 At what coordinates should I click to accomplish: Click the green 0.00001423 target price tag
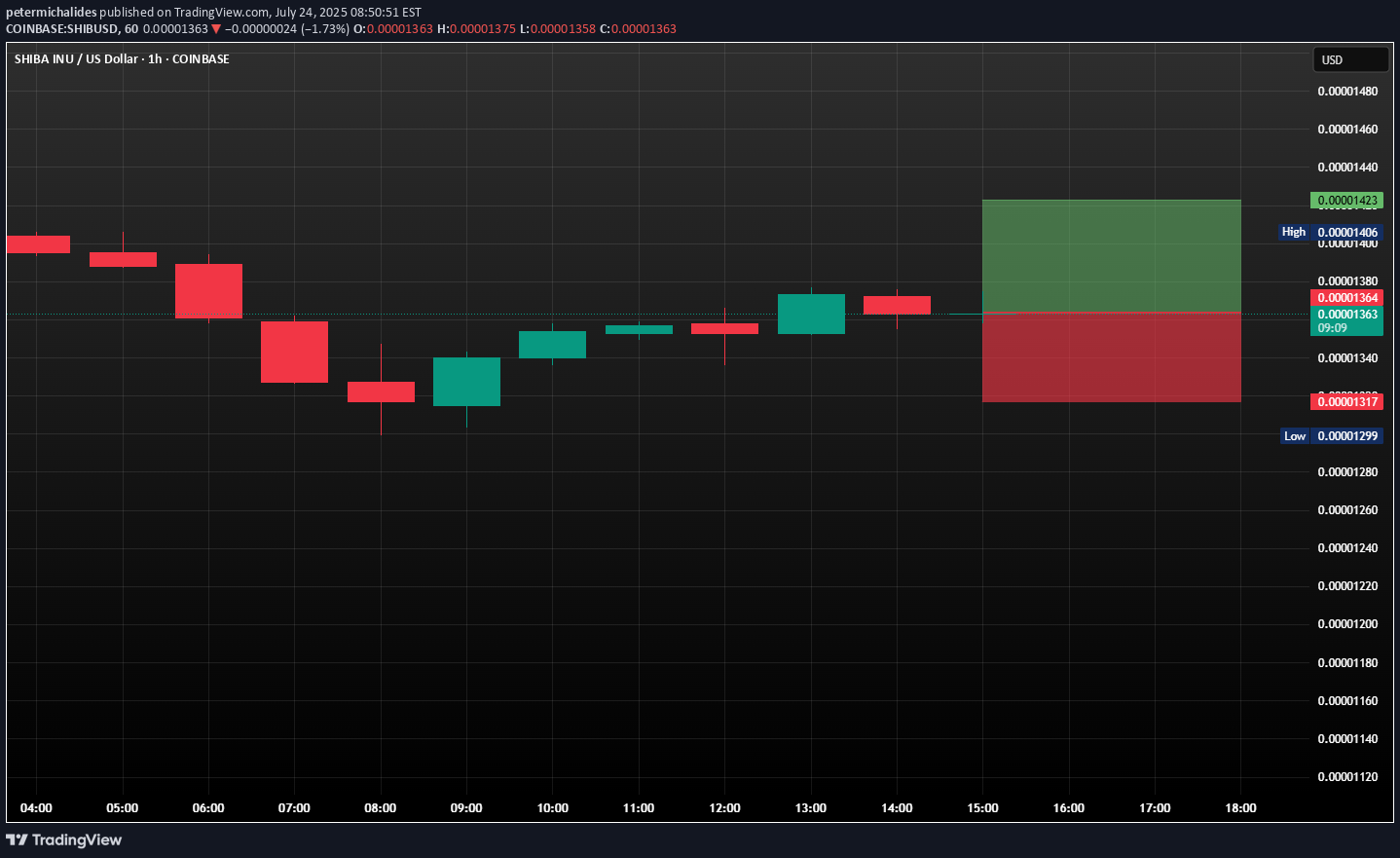point(1346,201)
